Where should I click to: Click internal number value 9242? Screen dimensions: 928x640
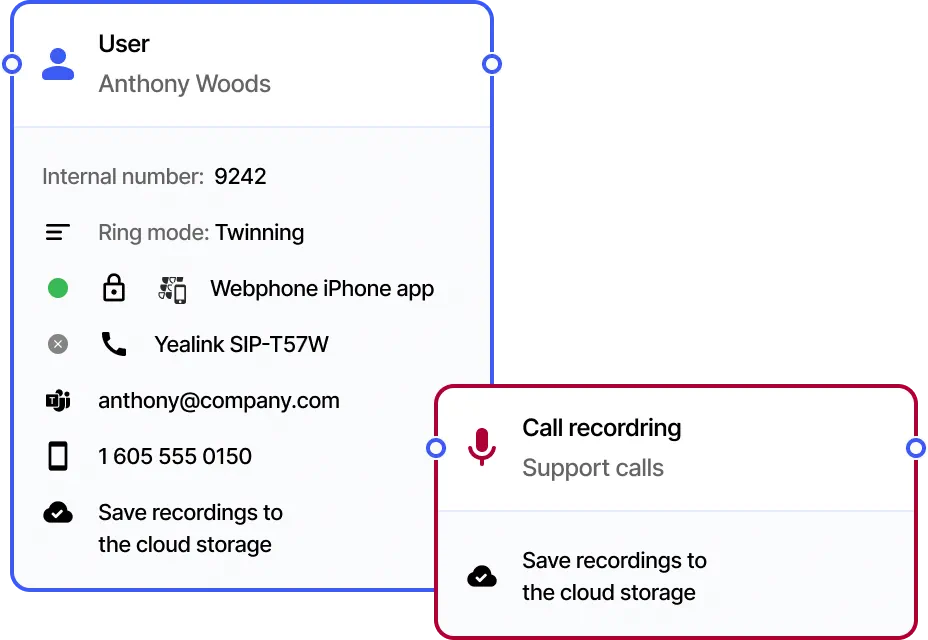click(240, 176)
